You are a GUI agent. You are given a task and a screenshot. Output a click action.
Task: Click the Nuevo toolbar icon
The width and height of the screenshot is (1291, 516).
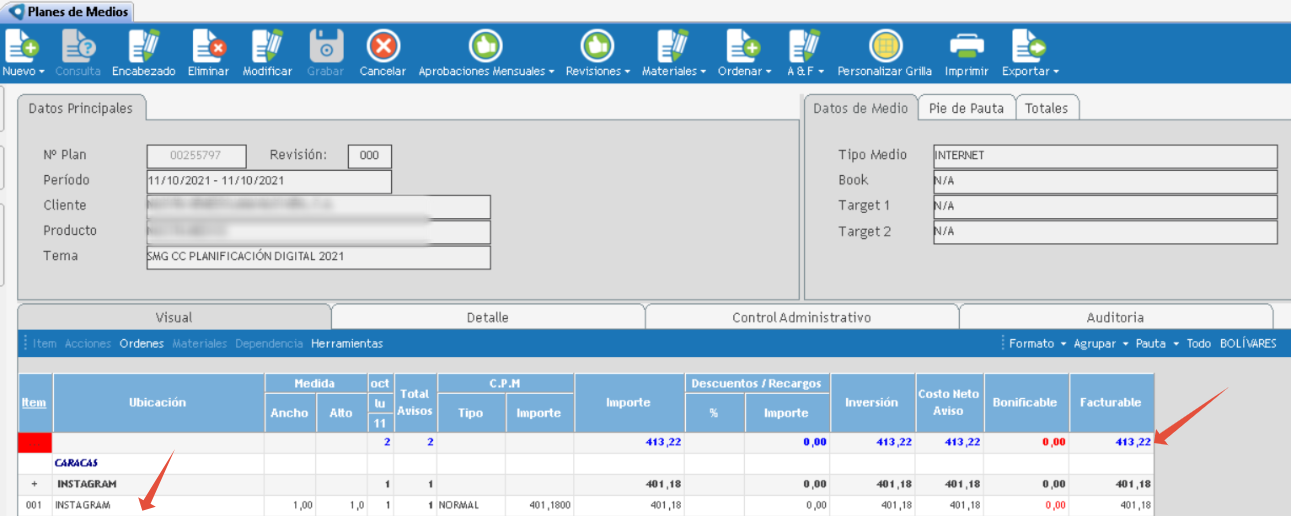tap(22, 46)
